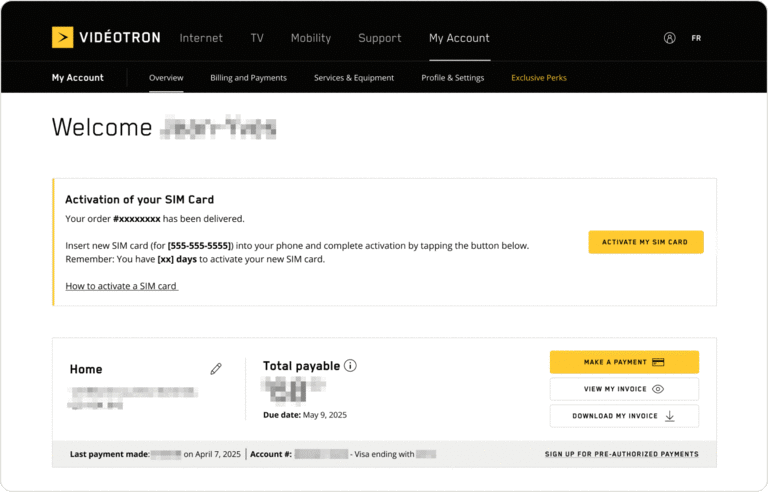Click My Account label in sub-navigation
The height and width of the screenshot is (492, 768).
tap(77, 77)
